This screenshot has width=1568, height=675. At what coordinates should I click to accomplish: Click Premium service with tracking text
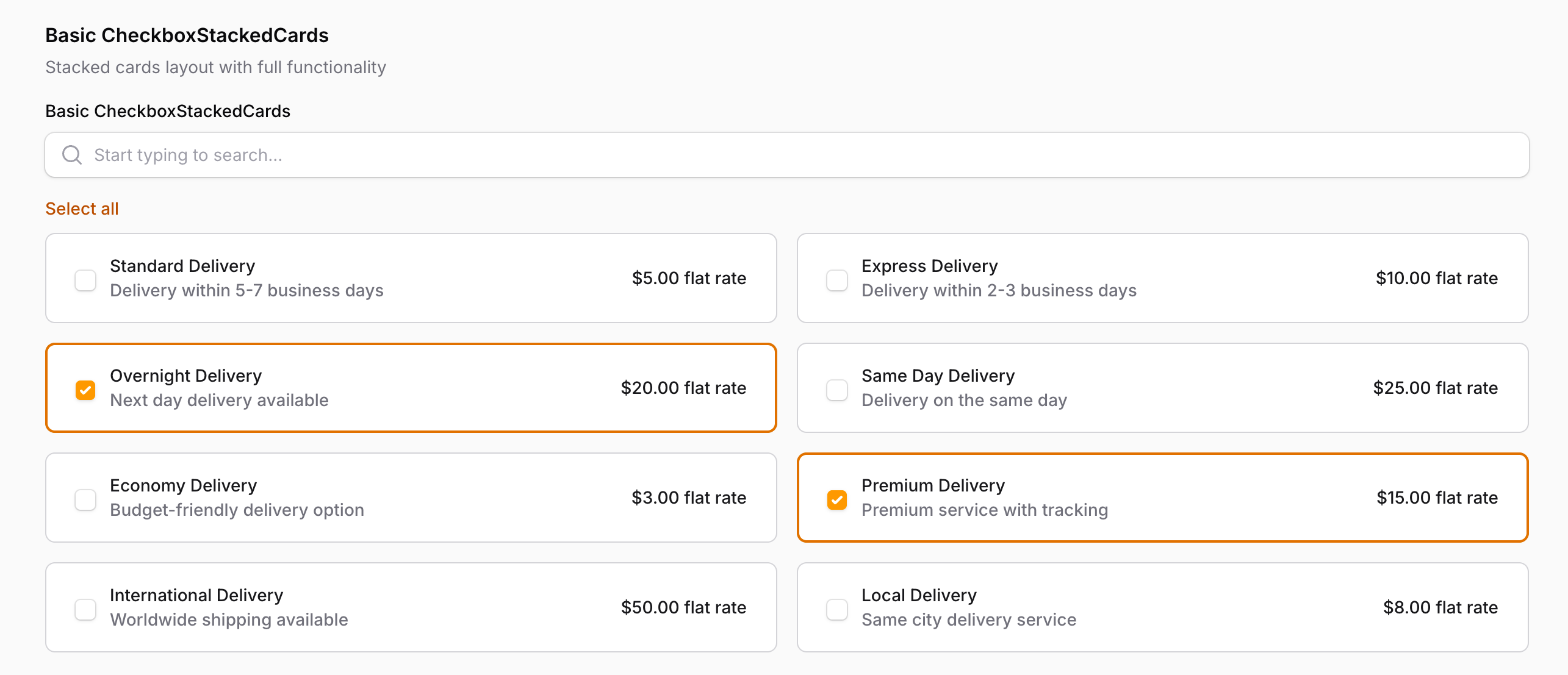[x=984, y=510]
